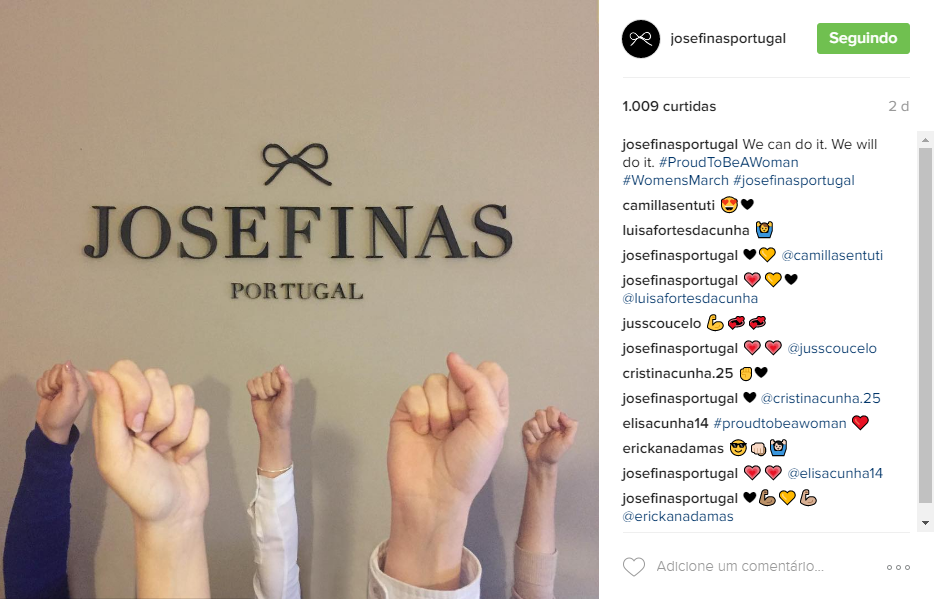The width and height of the screenshot is (934, 599).
Task: Click the @cristinacunha.25 mention
Action: tap(820, 398)
